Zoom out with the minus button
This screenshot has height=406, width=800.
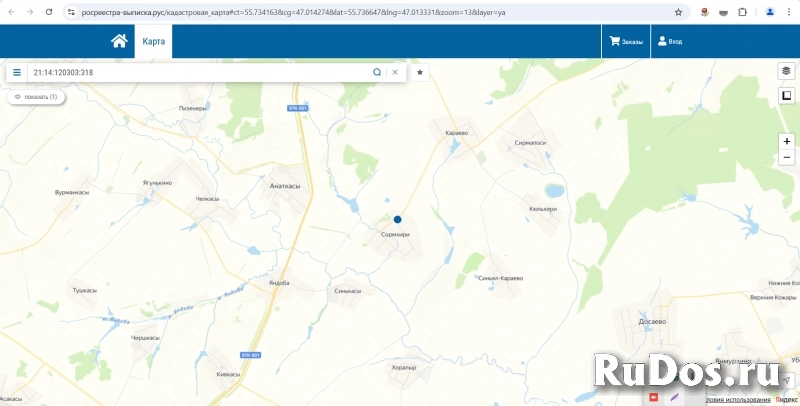click(x=786, y=158)
